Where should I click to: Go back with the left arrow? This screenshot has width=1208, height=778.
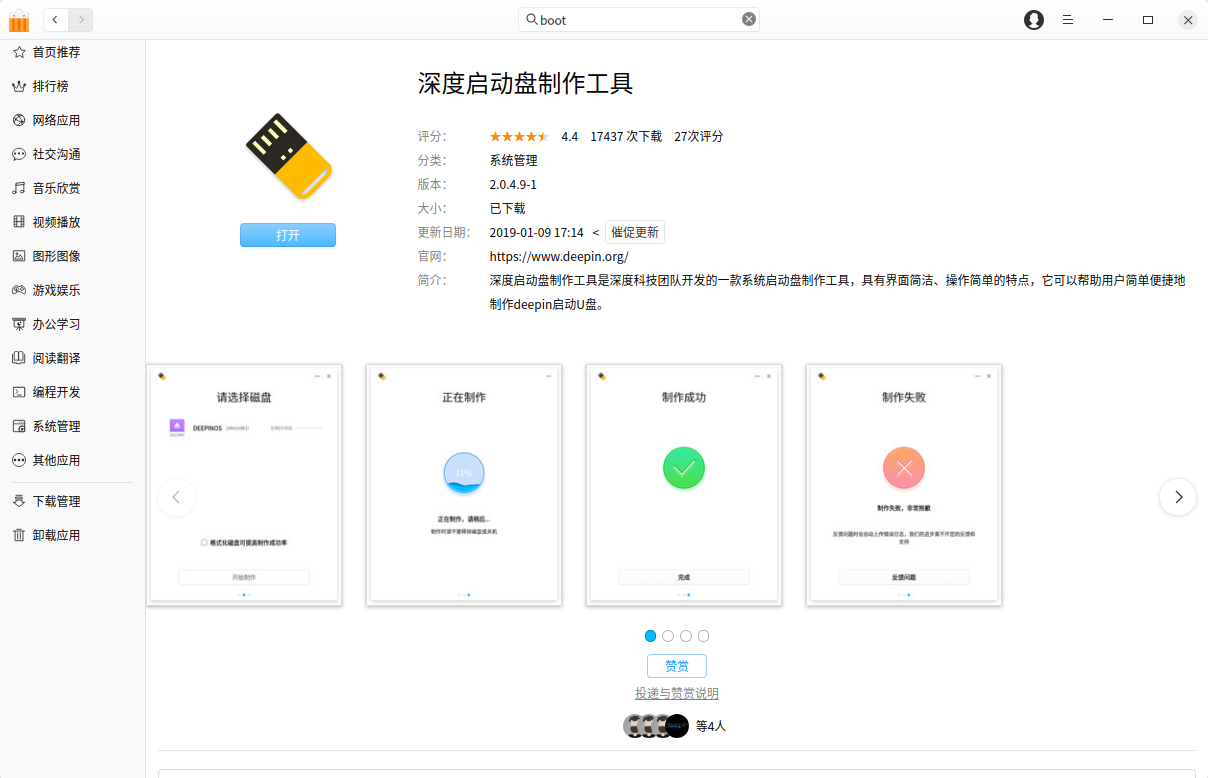[x=55, y=19]
